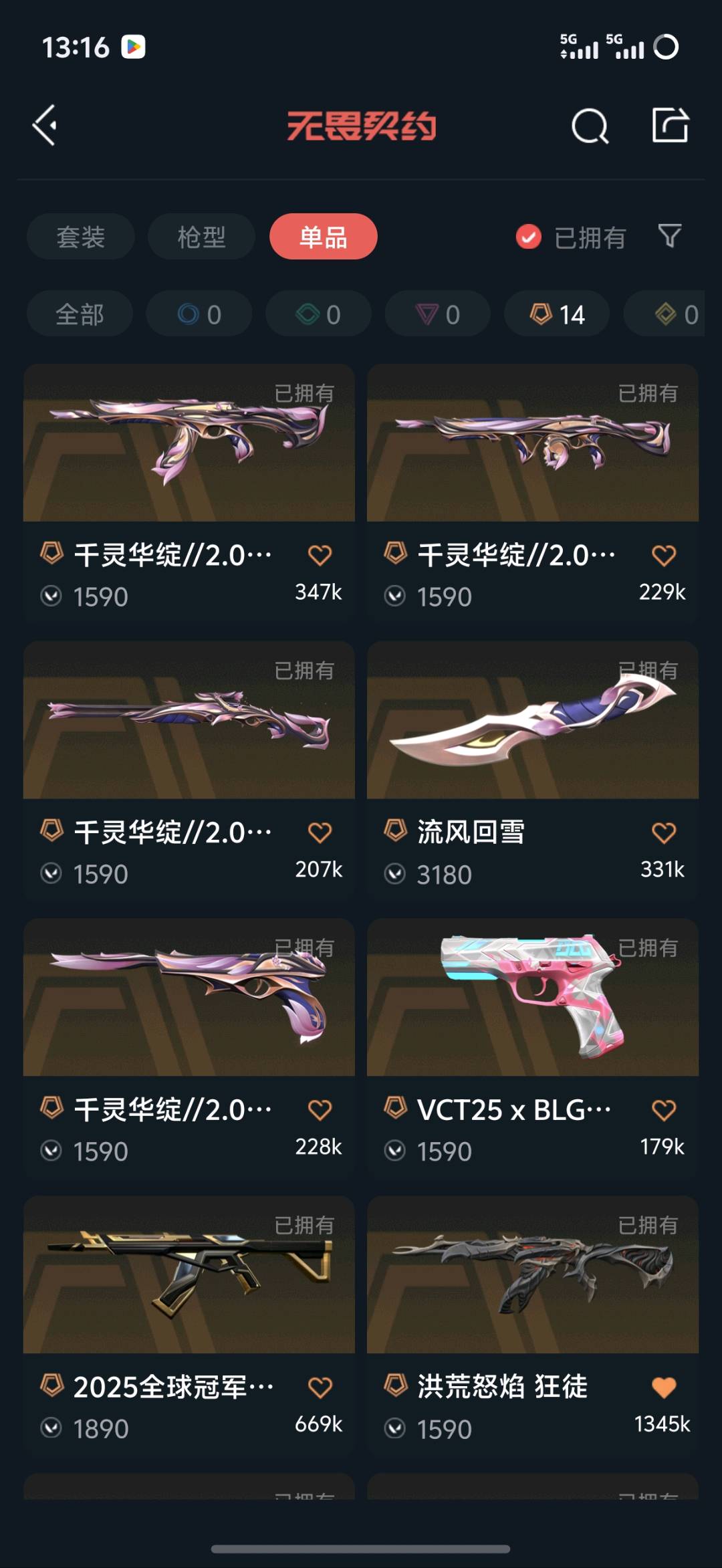The image size is (722, 1568).
Task: Select the 单品 tab
Action: (324, 237)
